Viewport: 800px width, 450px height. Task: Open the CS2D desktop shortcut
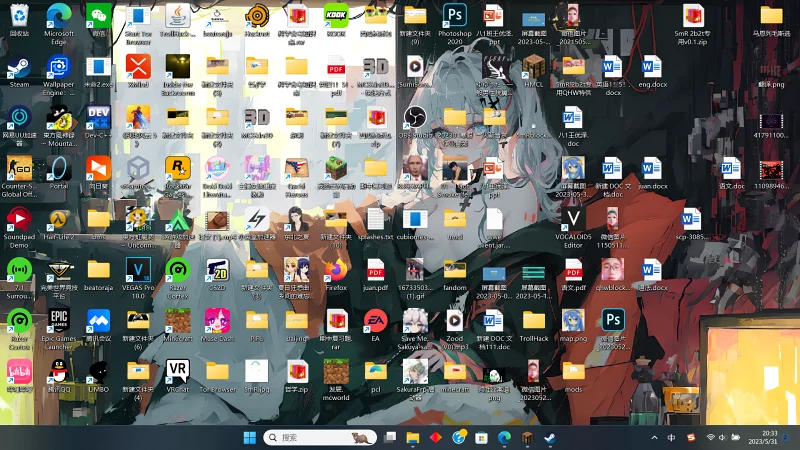[x=217, y=275]
